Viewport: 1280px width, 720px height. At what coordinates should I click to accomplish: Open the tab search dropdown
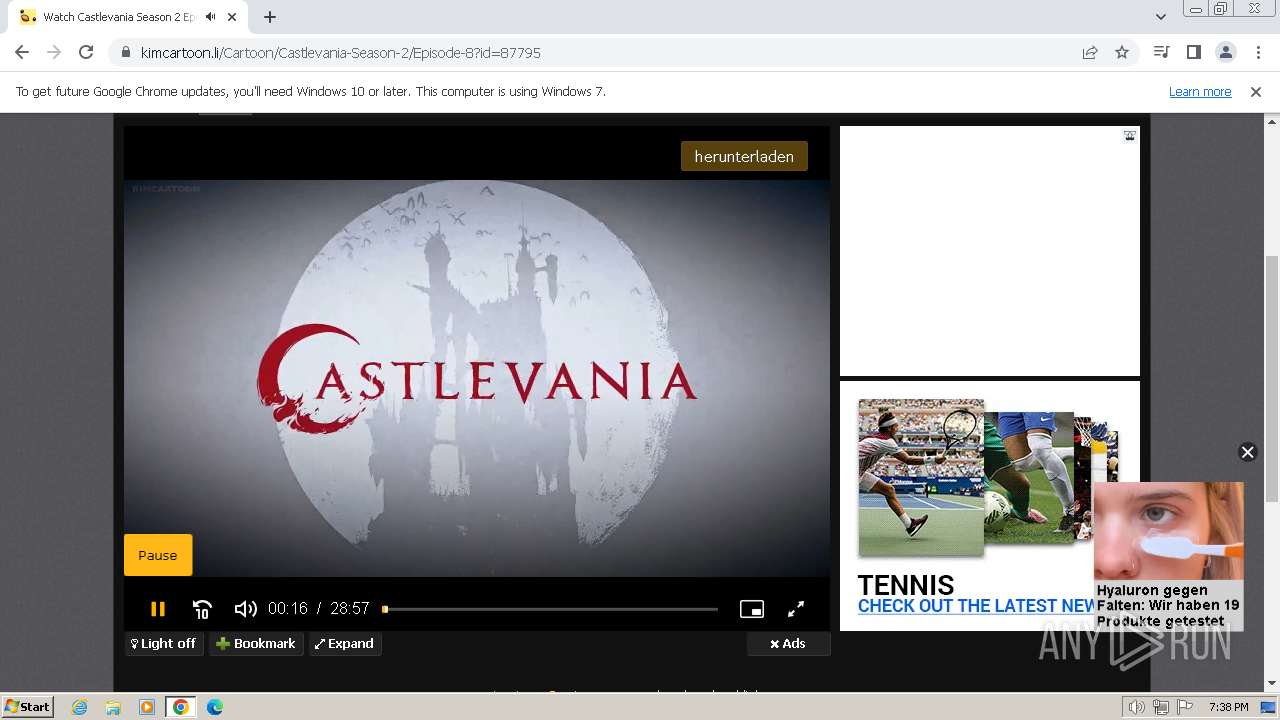click(x=1160, y=17)
